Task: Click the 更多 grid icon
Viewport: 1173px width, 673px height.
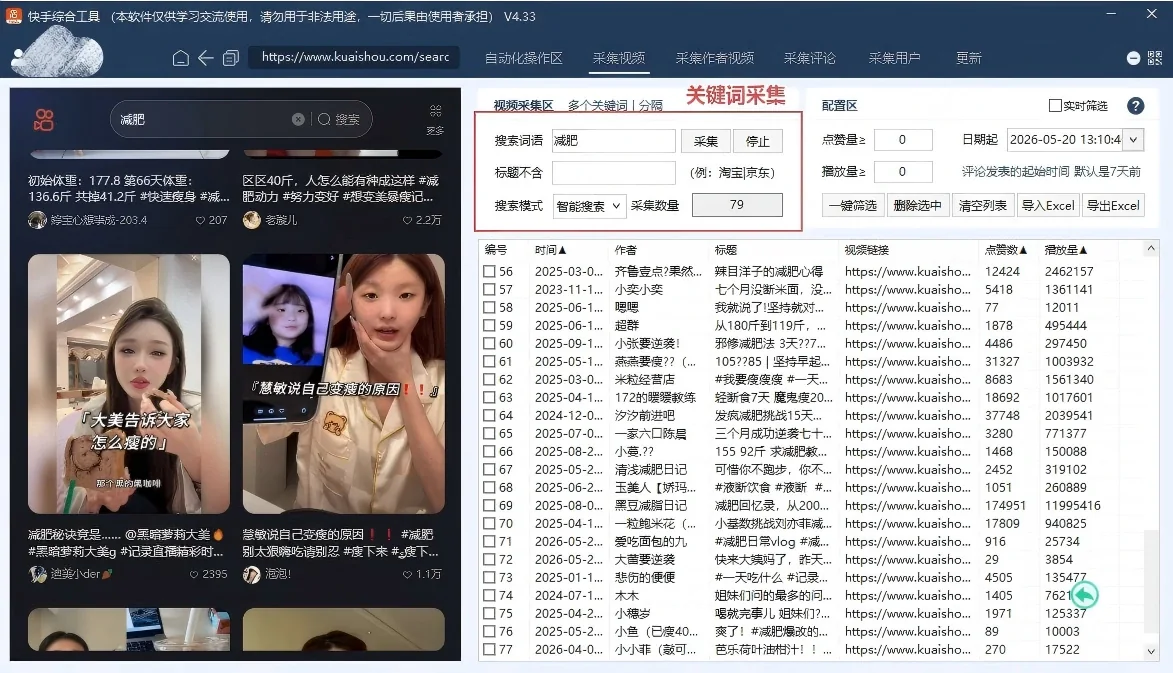Action: click(435, 111)
